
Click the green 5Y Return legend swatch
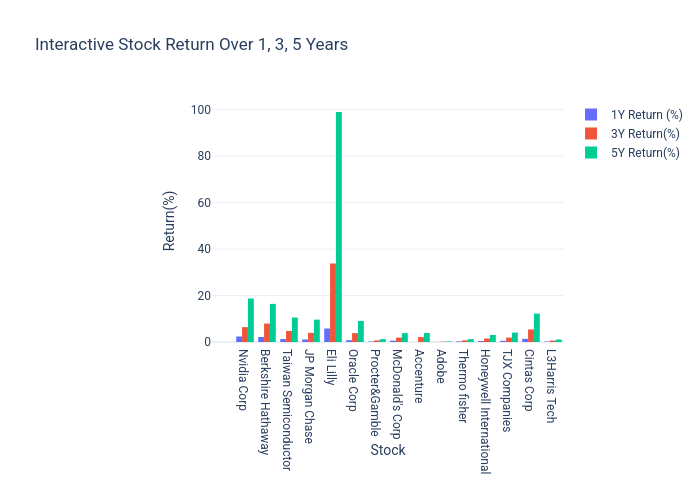point(591,153)
